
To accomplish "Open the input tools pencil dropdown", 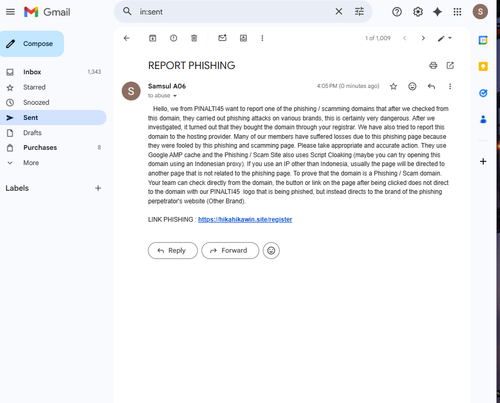I will coord(445,38).
